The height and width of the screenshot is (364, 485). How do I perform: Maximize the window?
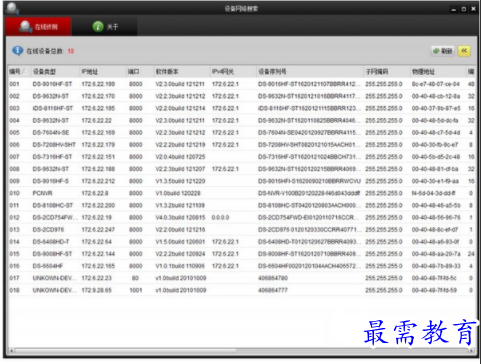[x=463, y=9]
